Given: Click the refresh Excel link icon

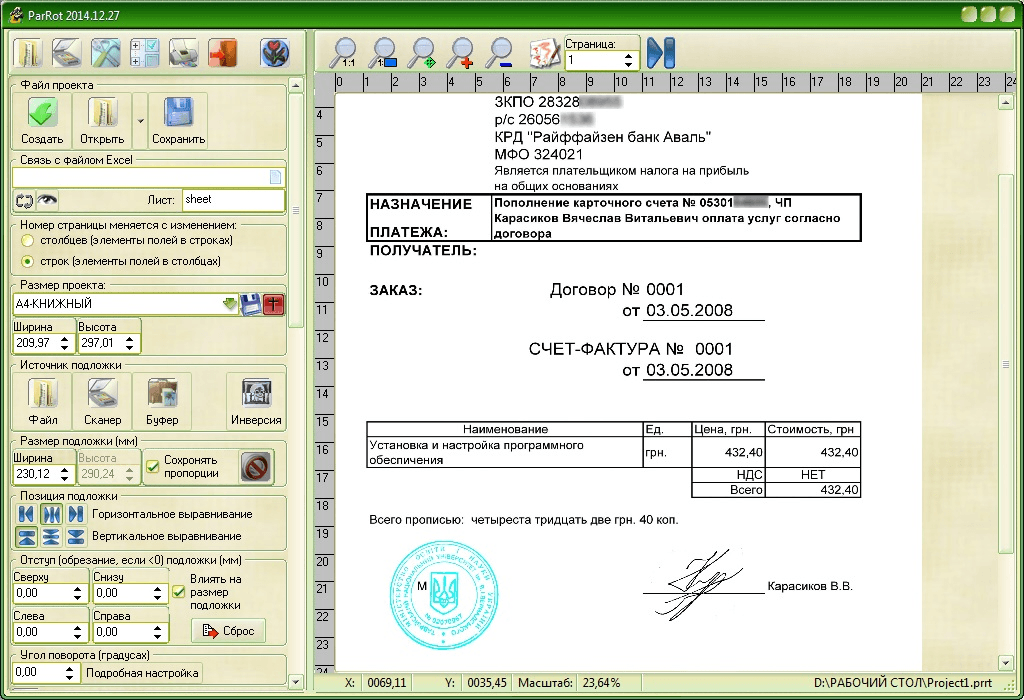Looking at the screenshot, I should (x=24, y=200).
